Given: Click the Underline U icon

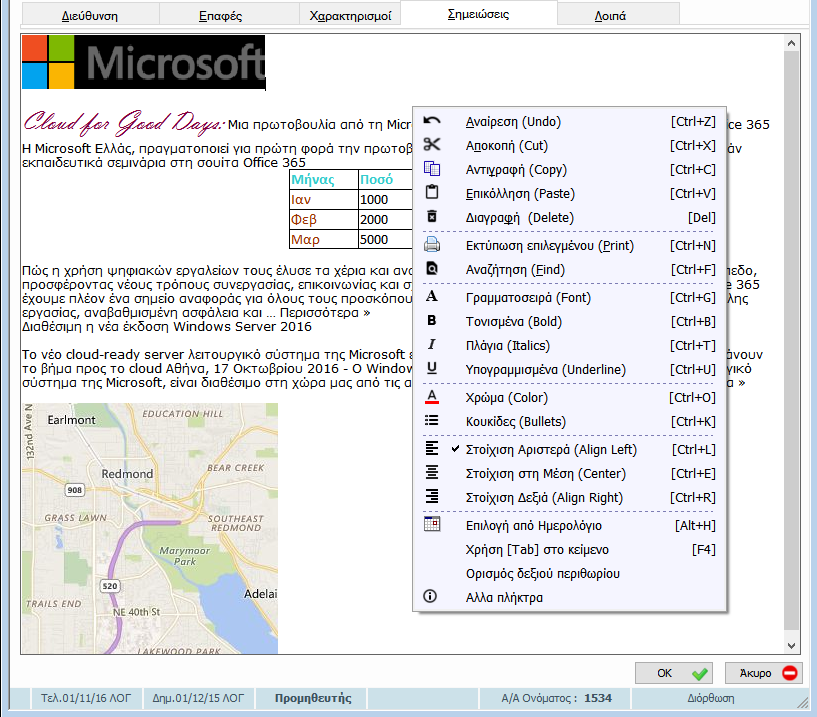Looking at the screenshot, I should [432, 368].
